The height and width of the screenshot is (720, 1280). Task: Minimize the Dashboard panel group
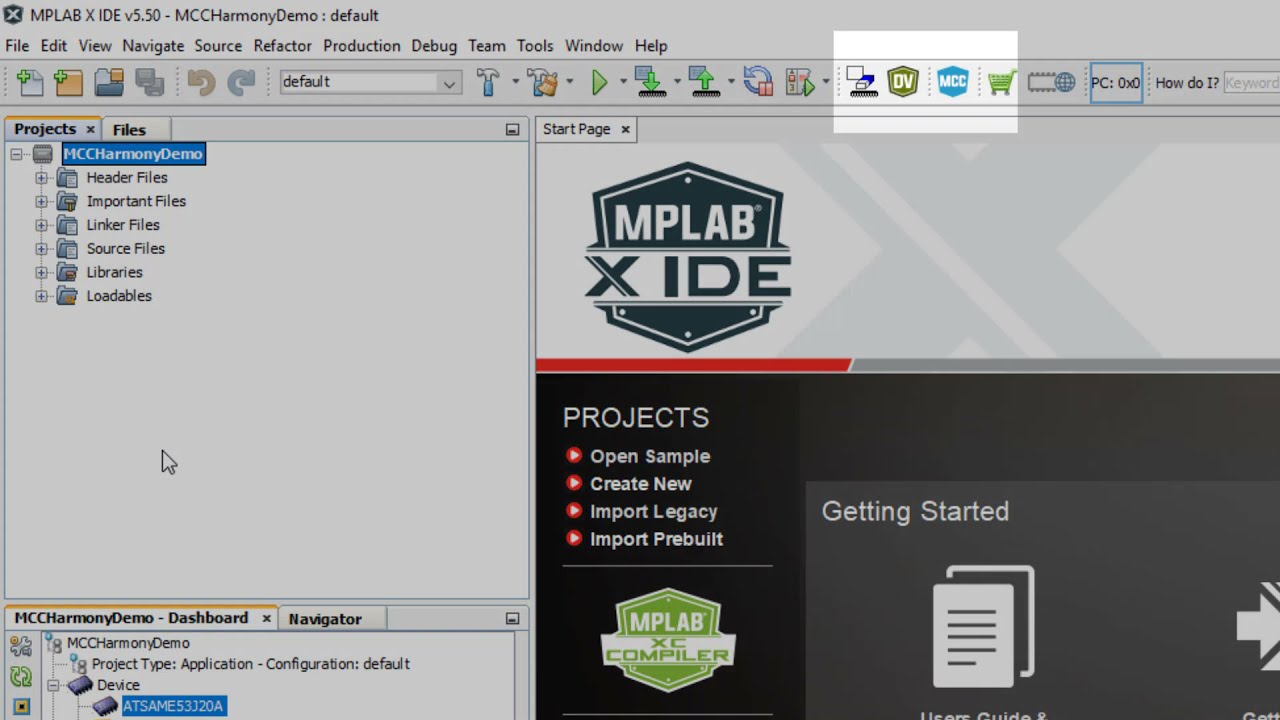512,619
